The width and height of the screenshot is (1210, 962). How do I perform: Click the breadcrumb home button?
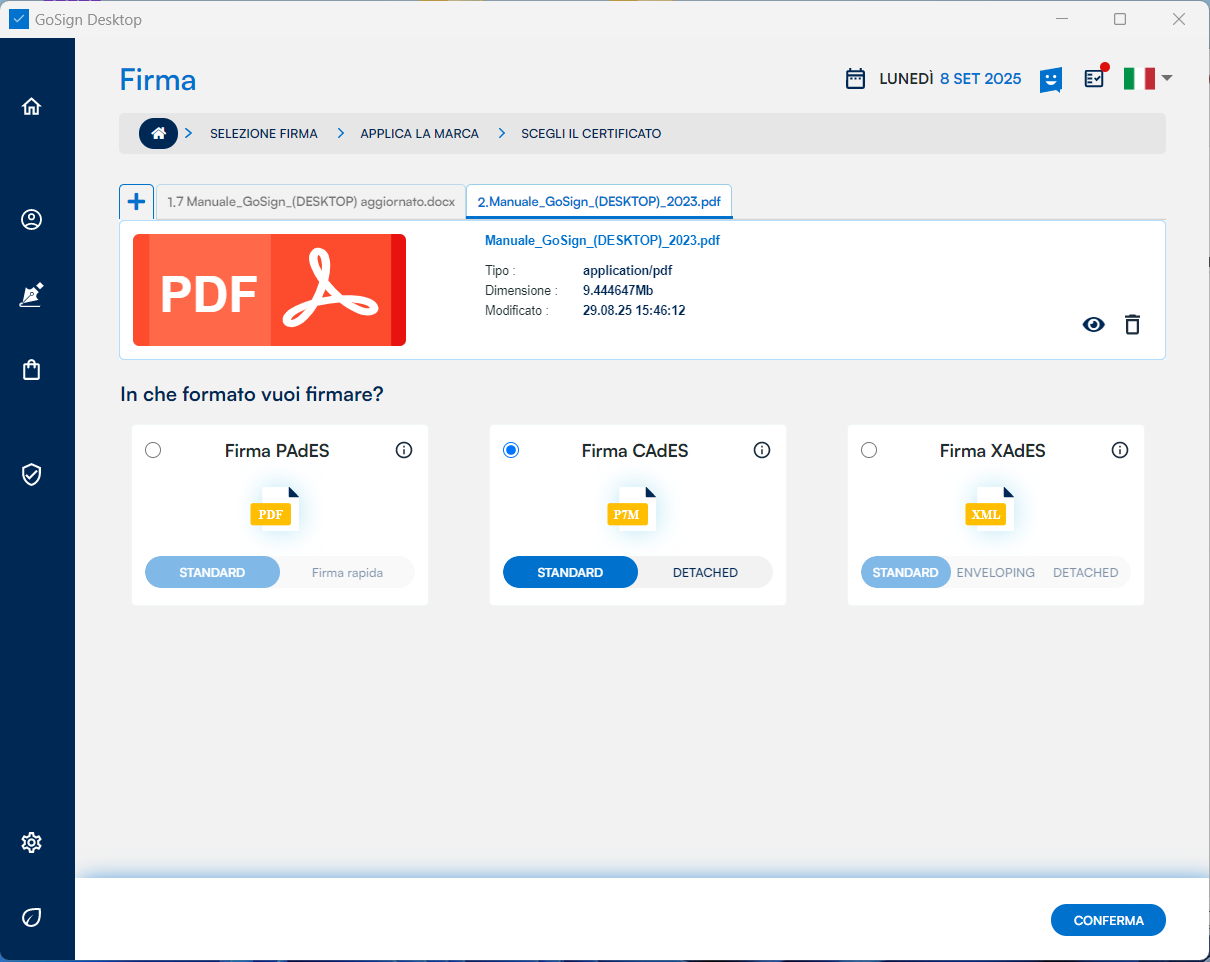pyautogui.click(x=158, y=133)
